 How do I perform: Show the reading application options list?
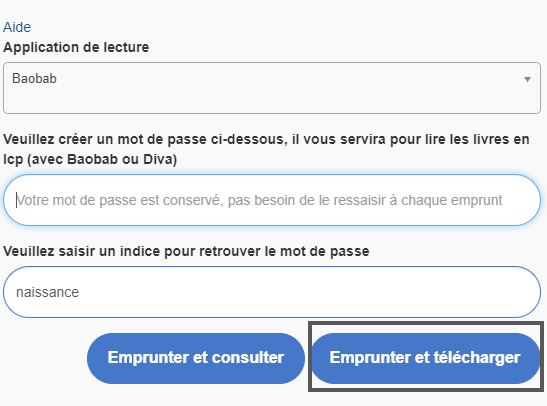click(x=272, y=88)
